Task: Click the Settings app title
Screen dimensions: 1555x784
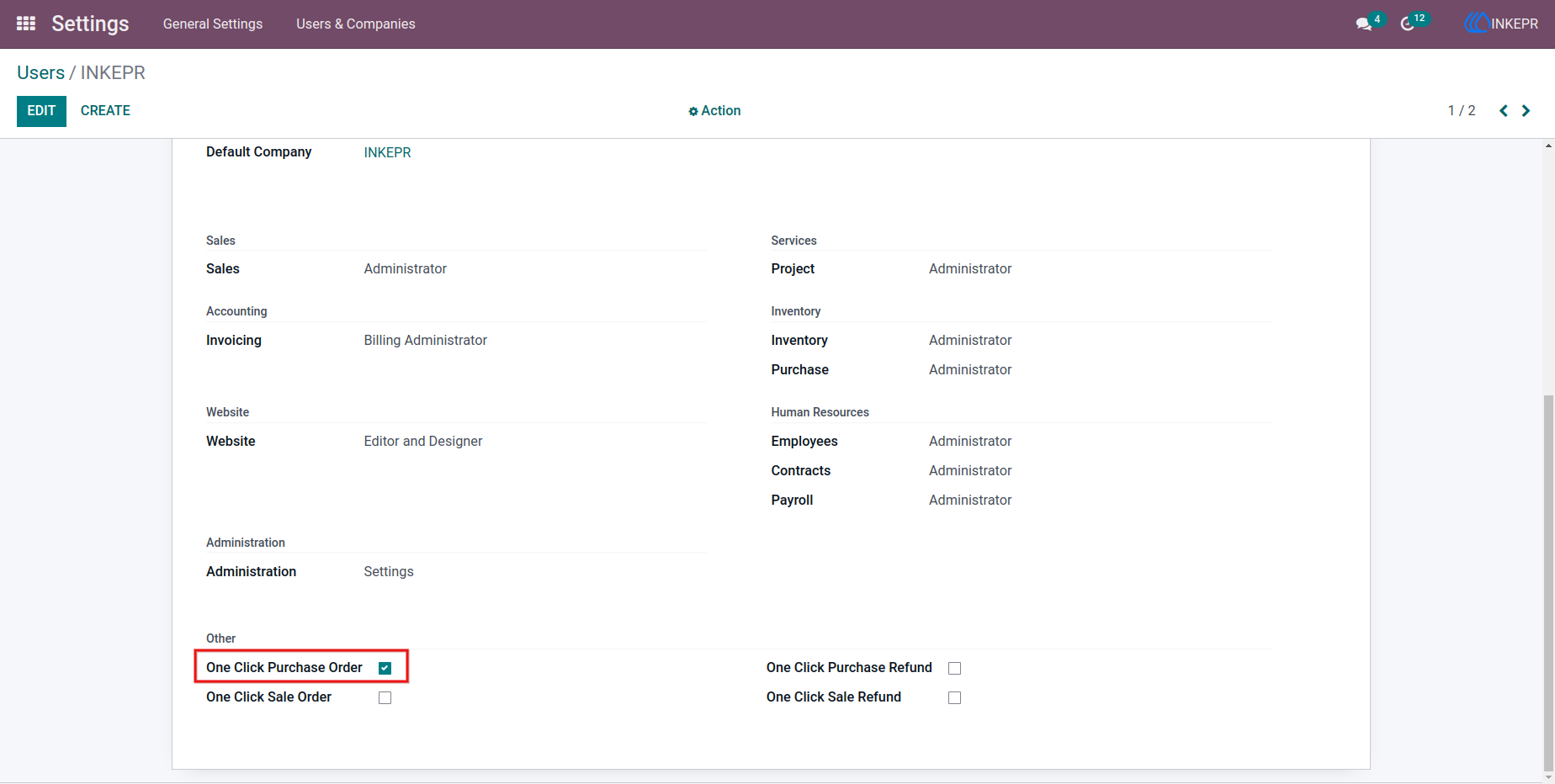Action: pos(90,24)
